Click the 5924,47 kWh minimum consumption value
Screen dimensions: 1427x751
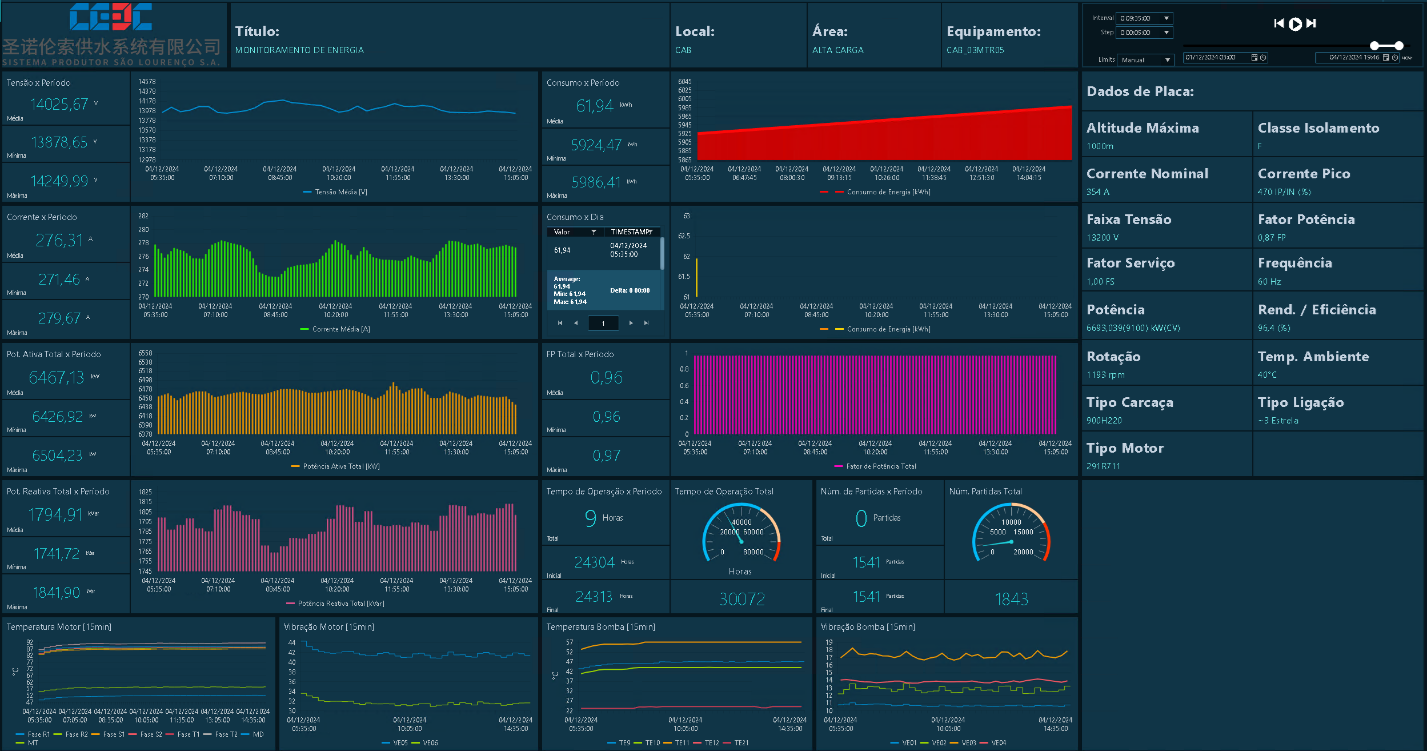[x=596, y=145]
